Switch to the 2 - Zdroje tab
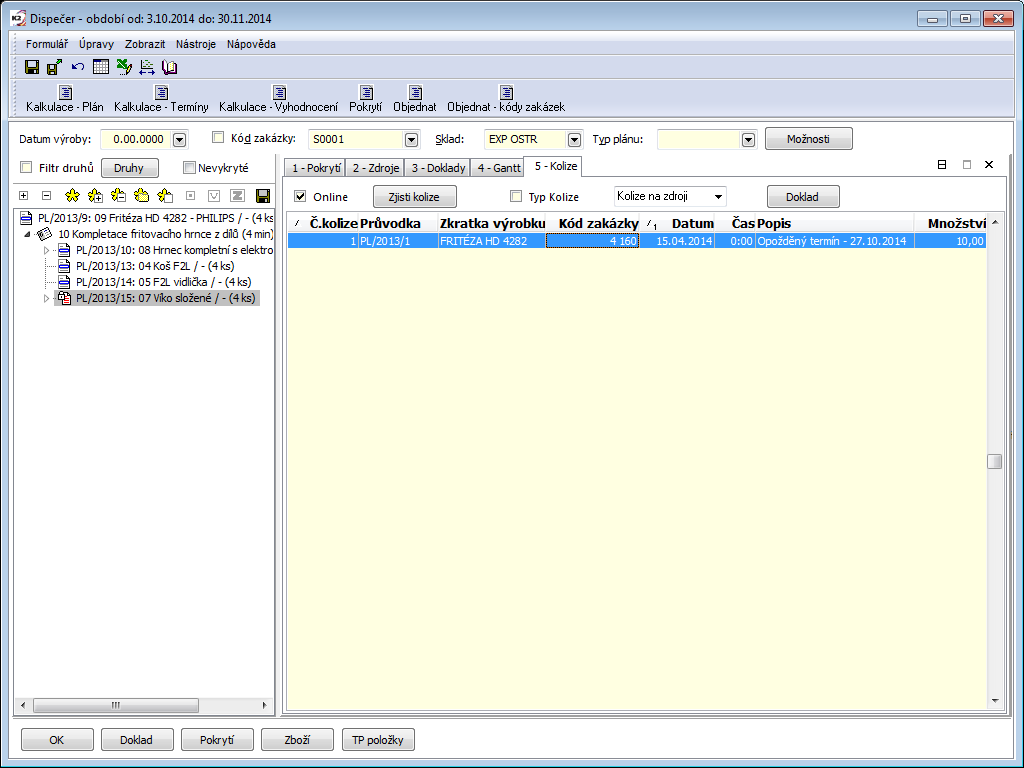Image resolution: width=1024 pixels, height=768 pixels. (x=376, y=168)
